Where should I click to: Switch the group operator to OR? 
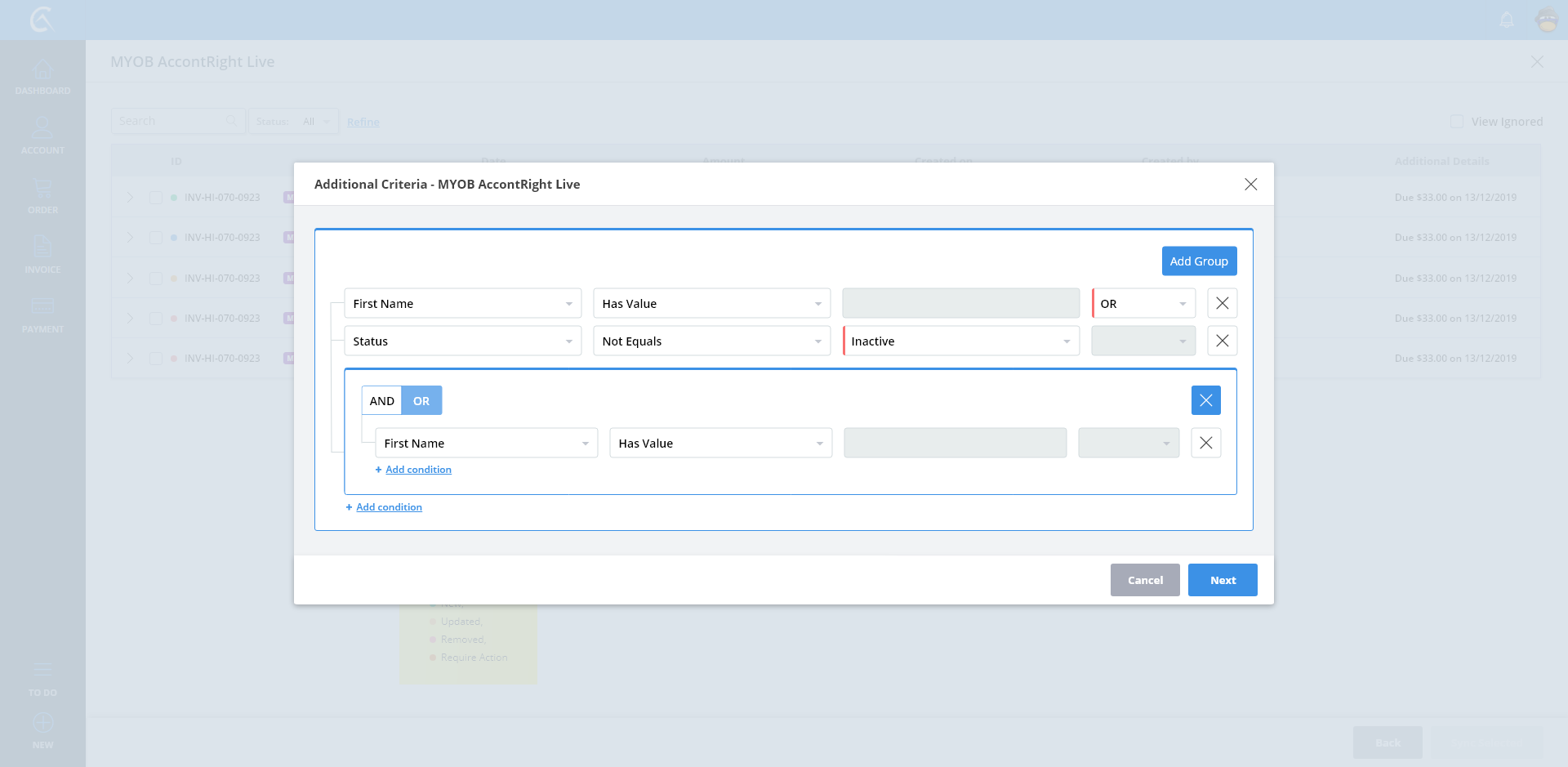point(421,400)
